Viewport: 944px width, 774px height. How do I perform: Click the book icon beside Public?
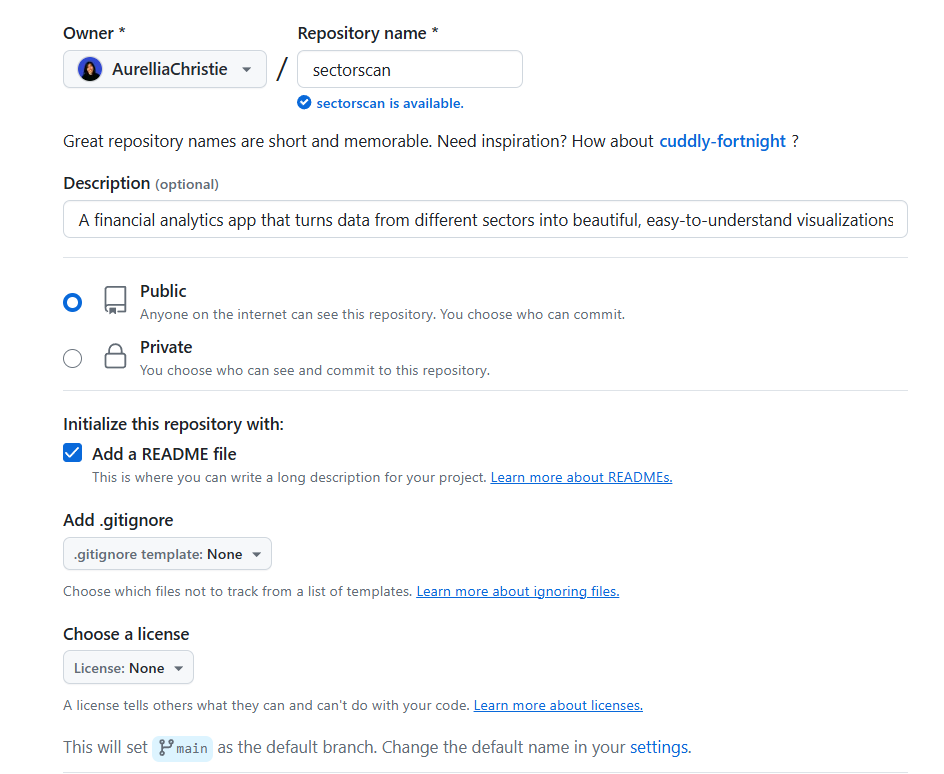pos(115,300)
